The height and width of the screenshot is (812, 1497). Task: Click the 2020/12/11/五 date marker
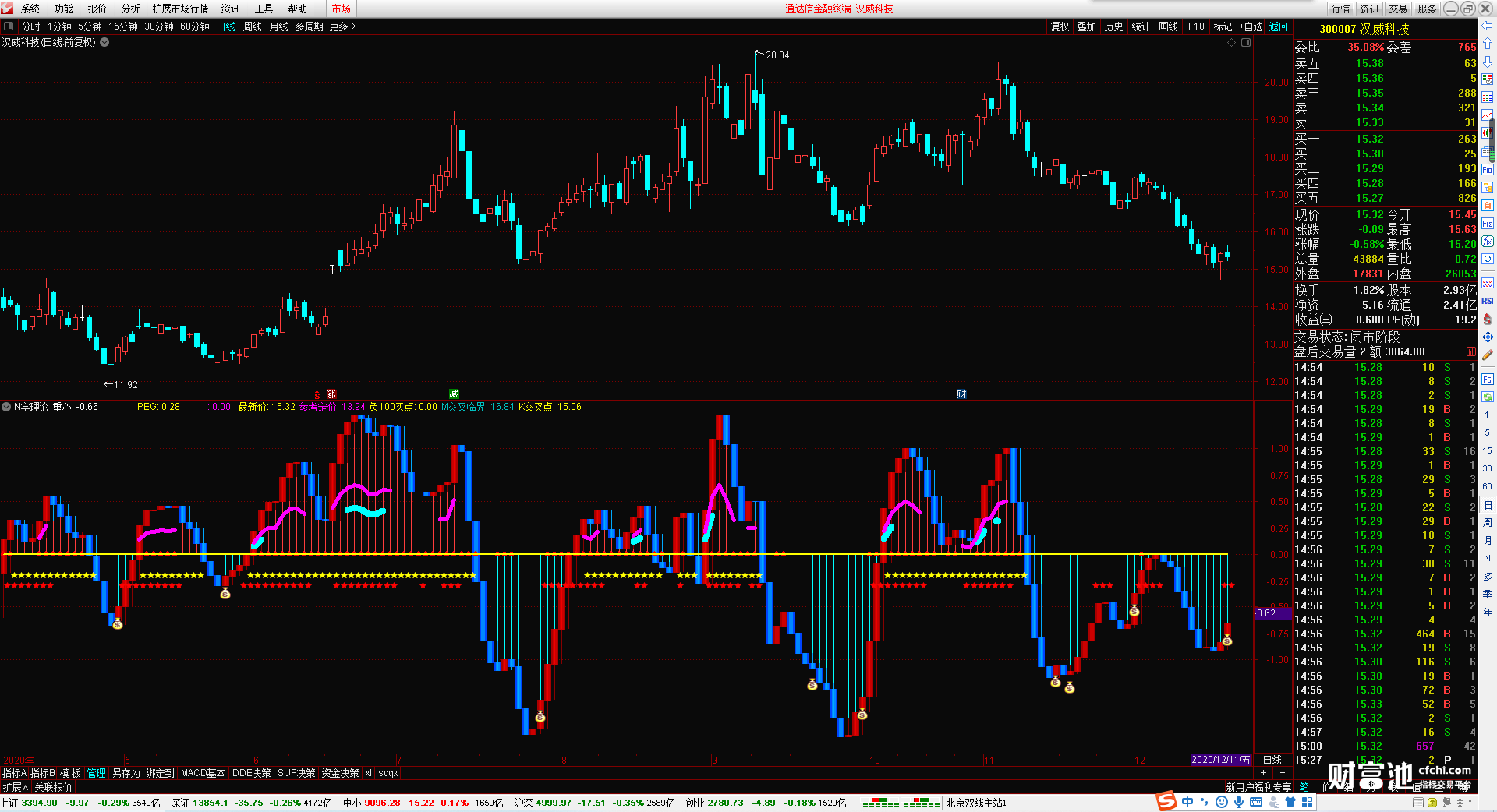pos(1221,760)
